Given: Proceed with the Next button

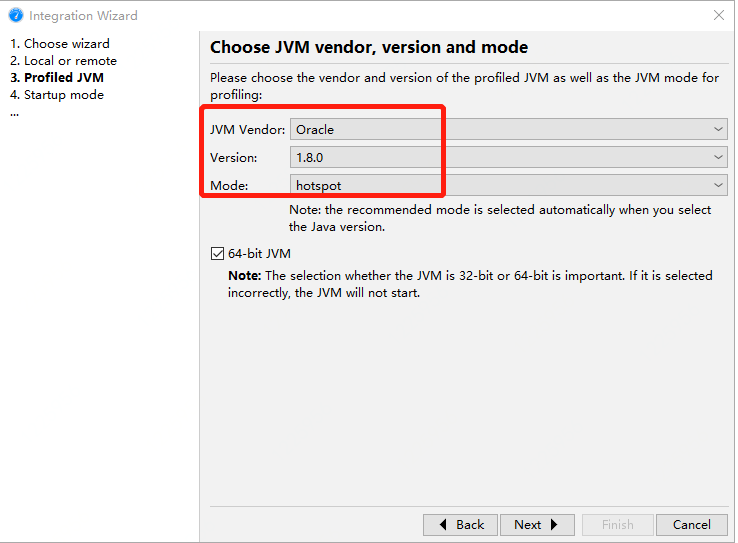Looking at the screenshot, I should point(537,525).
